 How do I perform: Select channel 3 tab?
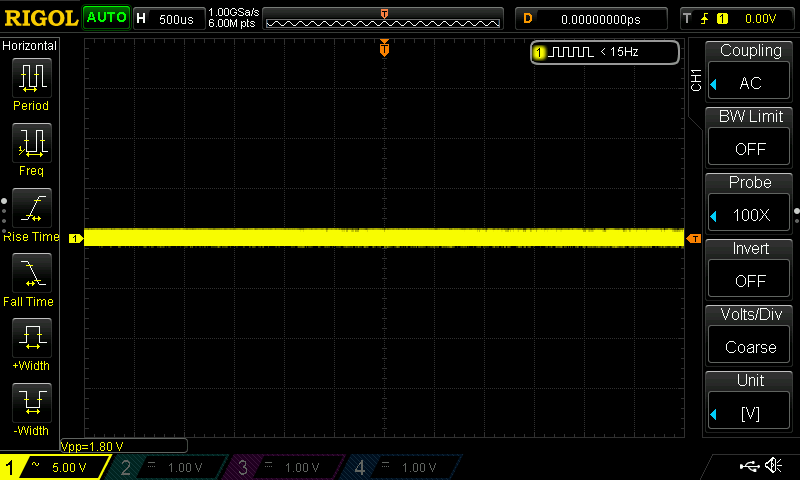286,467
